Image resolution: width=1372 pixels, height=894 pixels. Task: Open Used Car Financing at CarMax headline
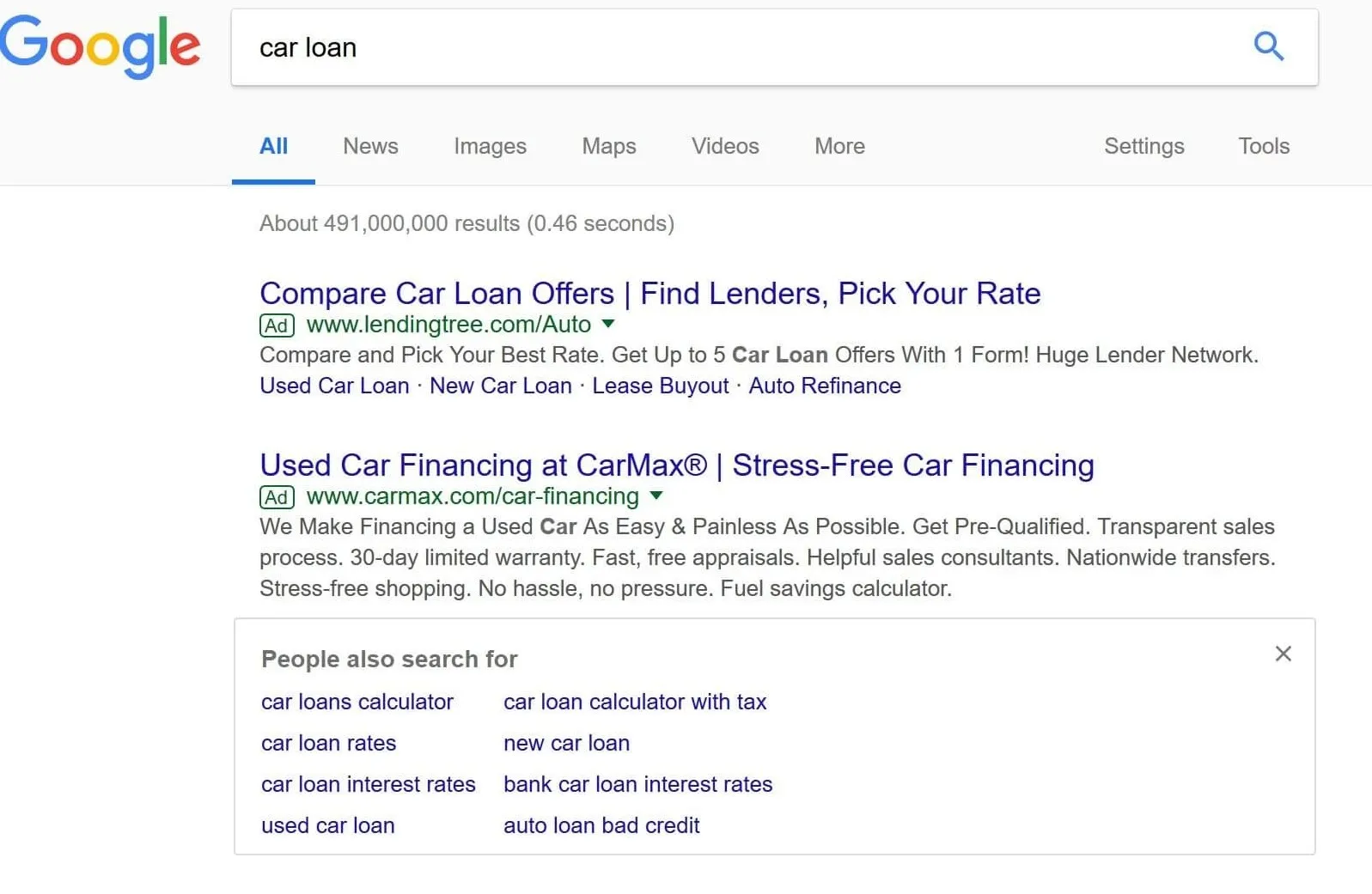point(677,465)
